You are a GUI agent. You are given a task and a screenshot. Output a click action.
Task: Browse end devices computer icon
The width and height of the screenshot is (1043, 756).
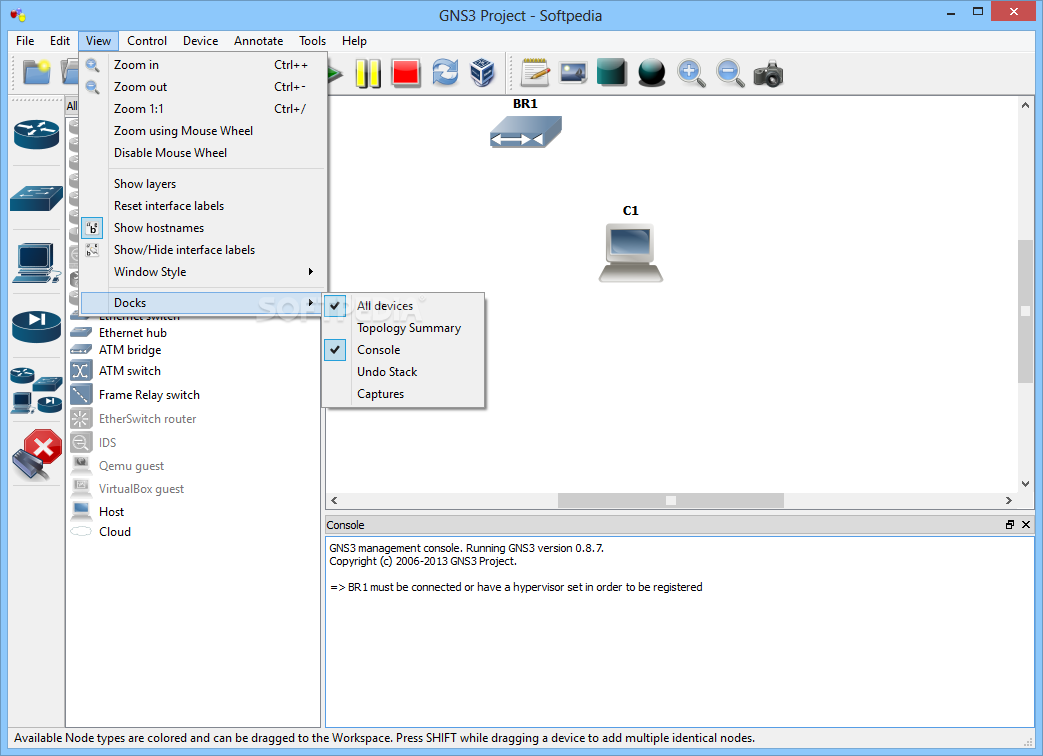tap(35, 263)
